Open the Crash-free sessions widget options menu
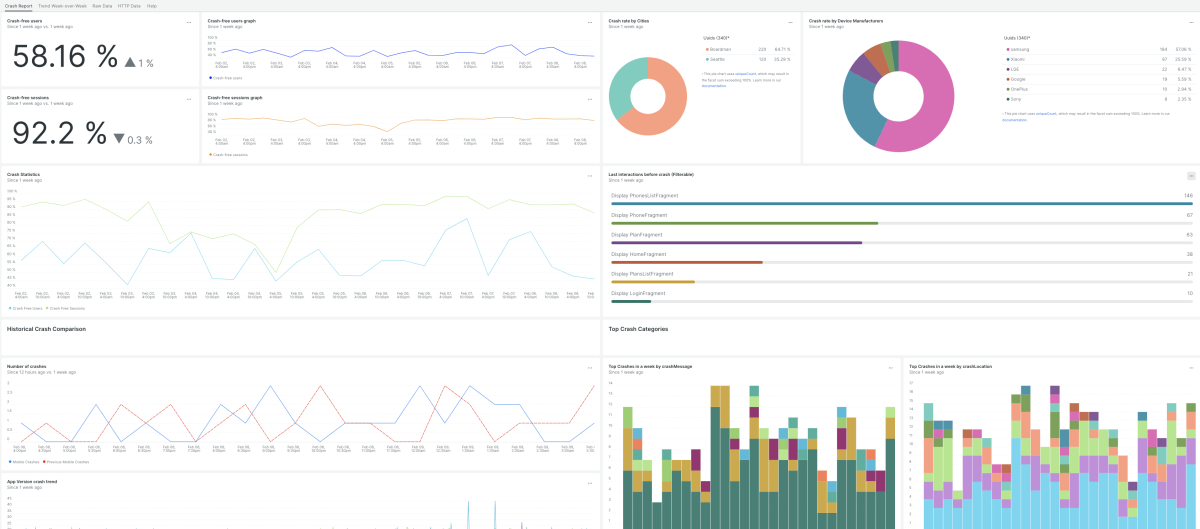Image resolution: width=1200 pixels, height=529 pixels. tap(189, 99)
